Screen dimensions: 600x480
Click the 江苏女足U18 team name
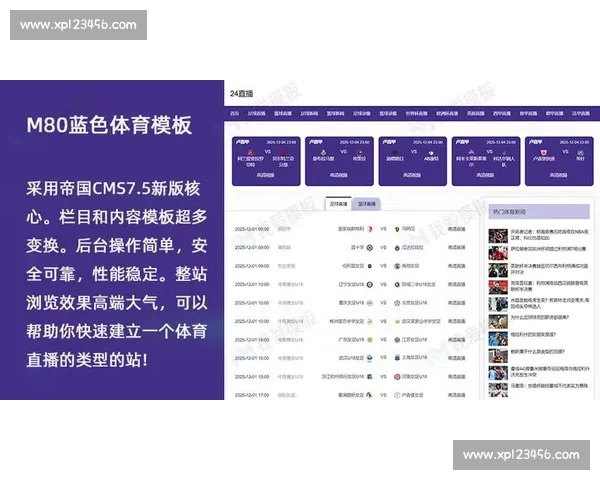pyautogui.click(x=414, y=340)
